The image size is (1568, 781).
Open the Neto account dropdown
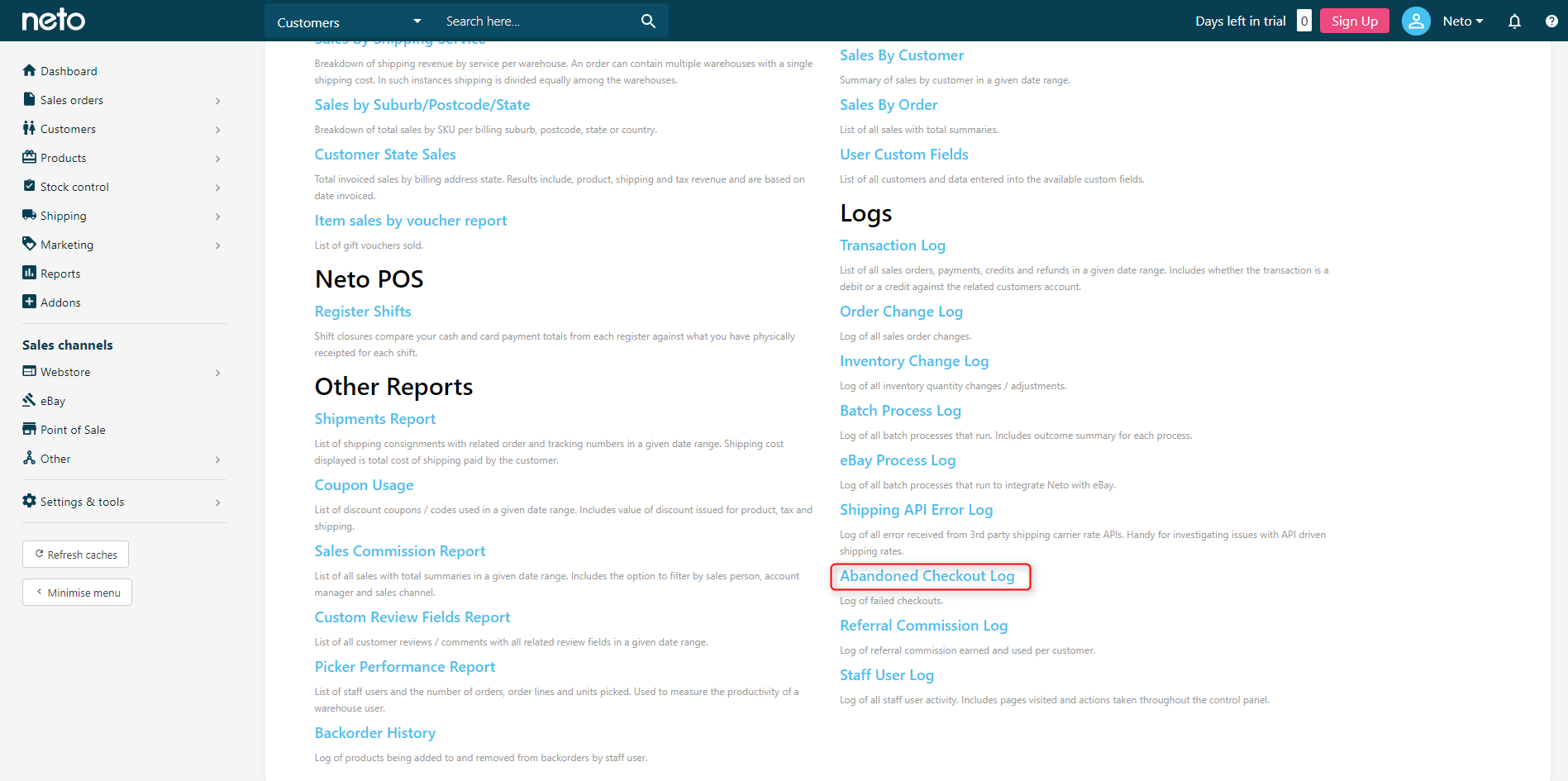tap(1463, 21)
